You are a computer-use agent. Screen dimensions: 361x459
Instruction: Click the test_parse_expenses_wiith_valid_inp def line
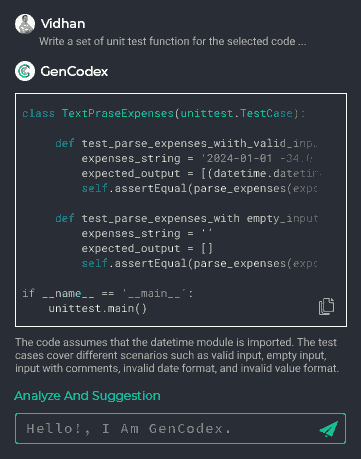pos(186,143)
